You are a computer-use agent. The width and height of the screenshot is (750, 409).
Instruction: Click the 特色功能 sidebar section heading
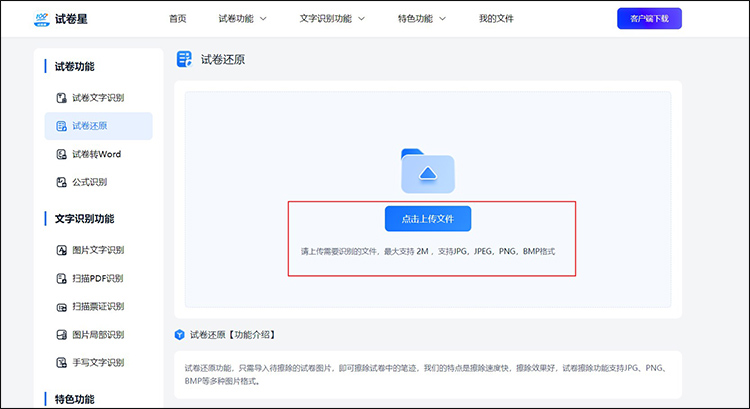click(x=75, y=399)
